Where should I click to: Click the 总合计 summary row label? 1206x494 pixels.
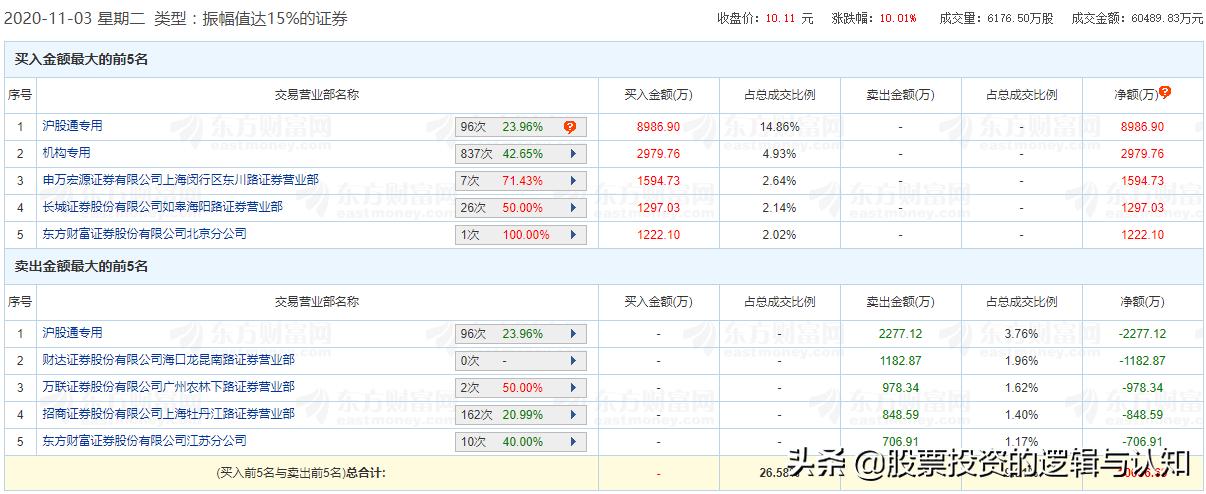pyautogui.click(x=300, y=471)
